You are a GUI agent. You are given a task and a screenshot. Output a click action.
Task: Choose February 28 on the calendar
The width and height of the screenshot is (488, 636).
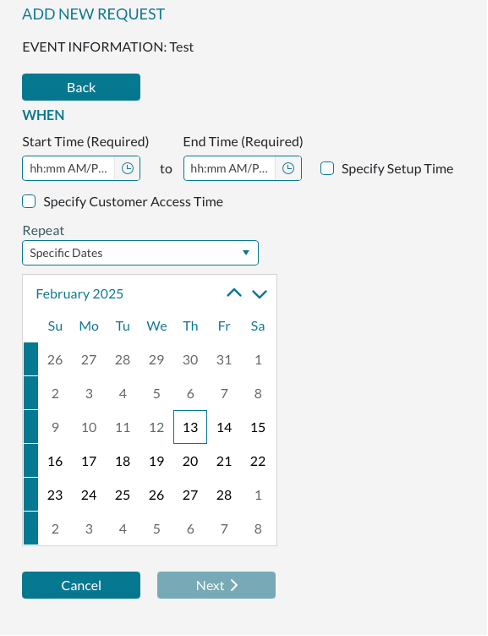224,495
